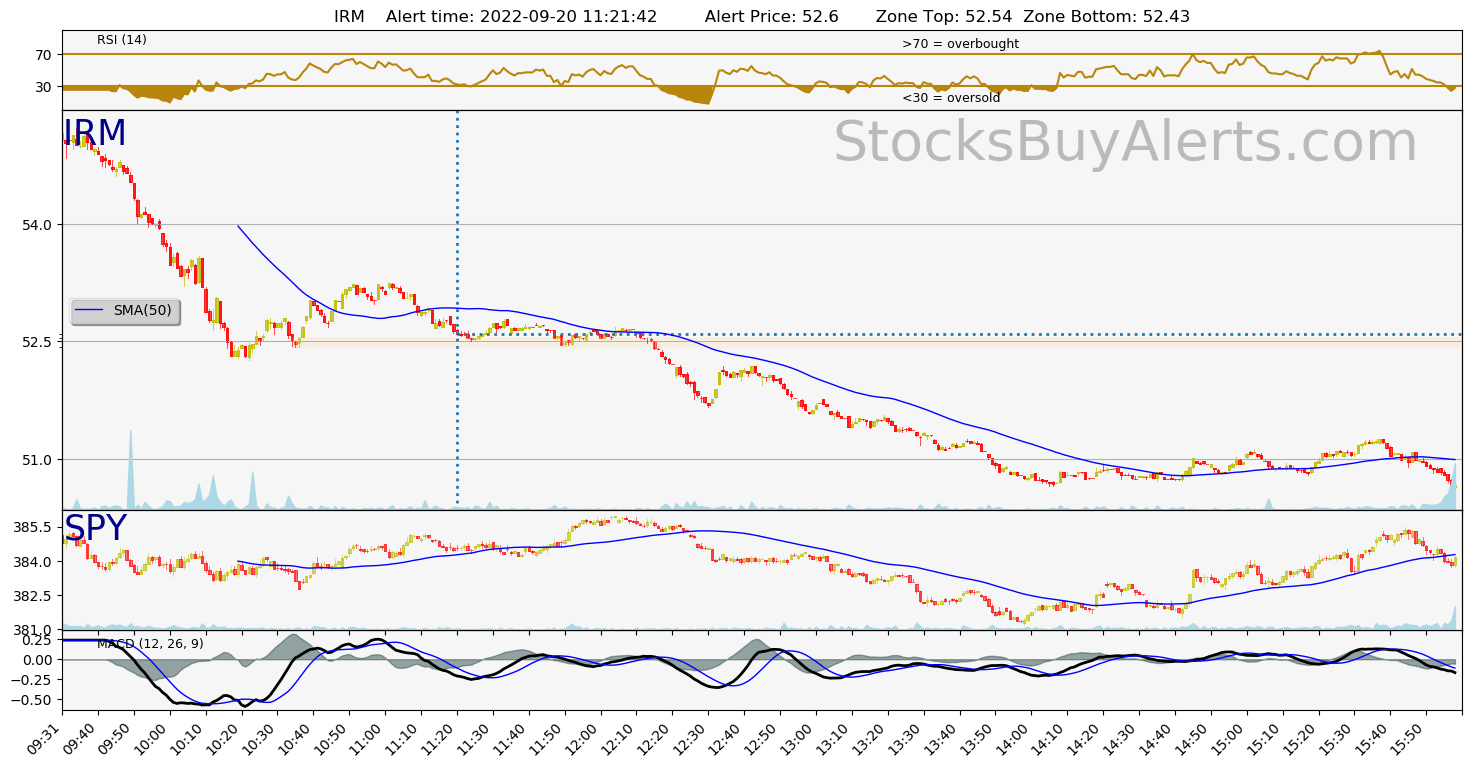This screenshot has width=1476, height=768.
Task: Click the SPY ticker label
Action: click(96, 529)
